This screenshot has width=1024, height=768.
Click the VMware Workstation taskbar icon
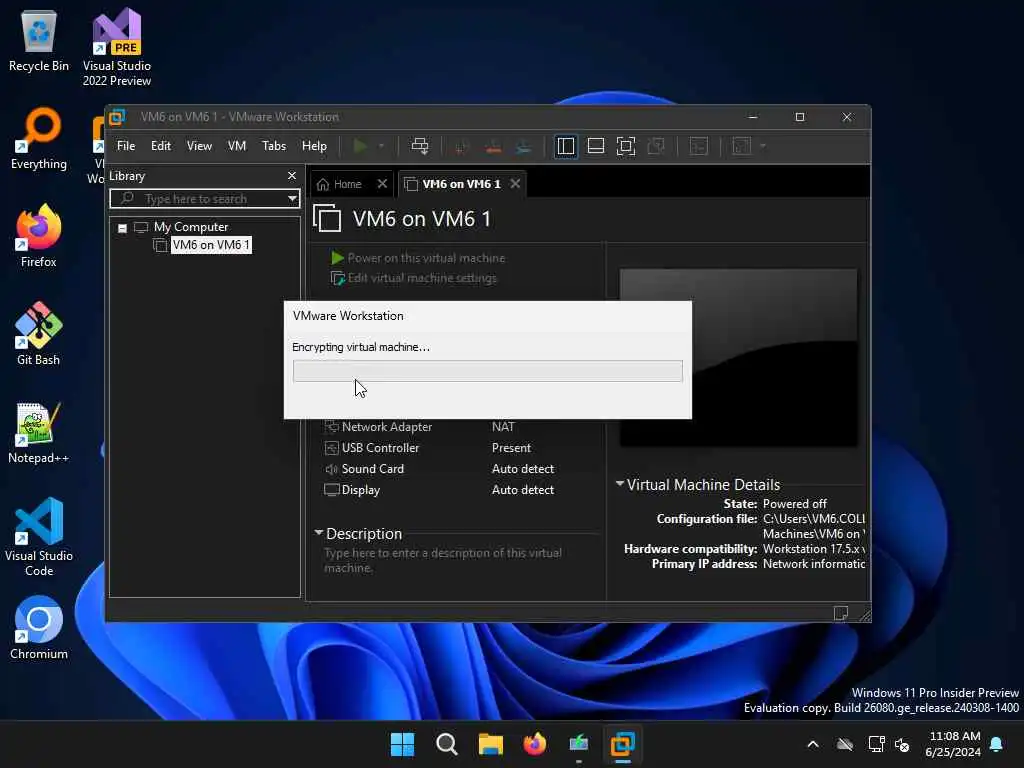click(x=622, y=744)
